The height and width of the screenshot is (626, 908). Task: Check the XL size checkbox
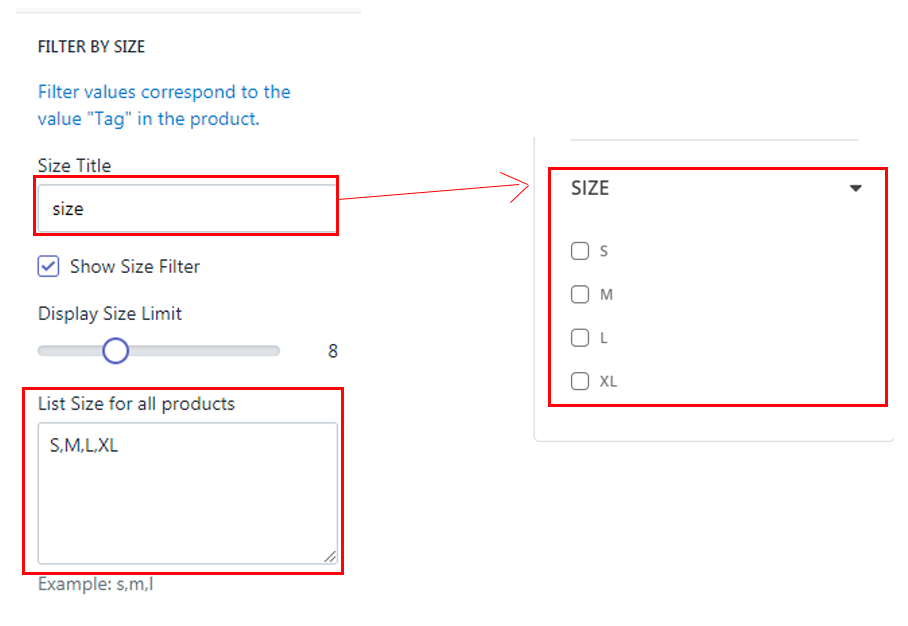click(x=579, y=380)
